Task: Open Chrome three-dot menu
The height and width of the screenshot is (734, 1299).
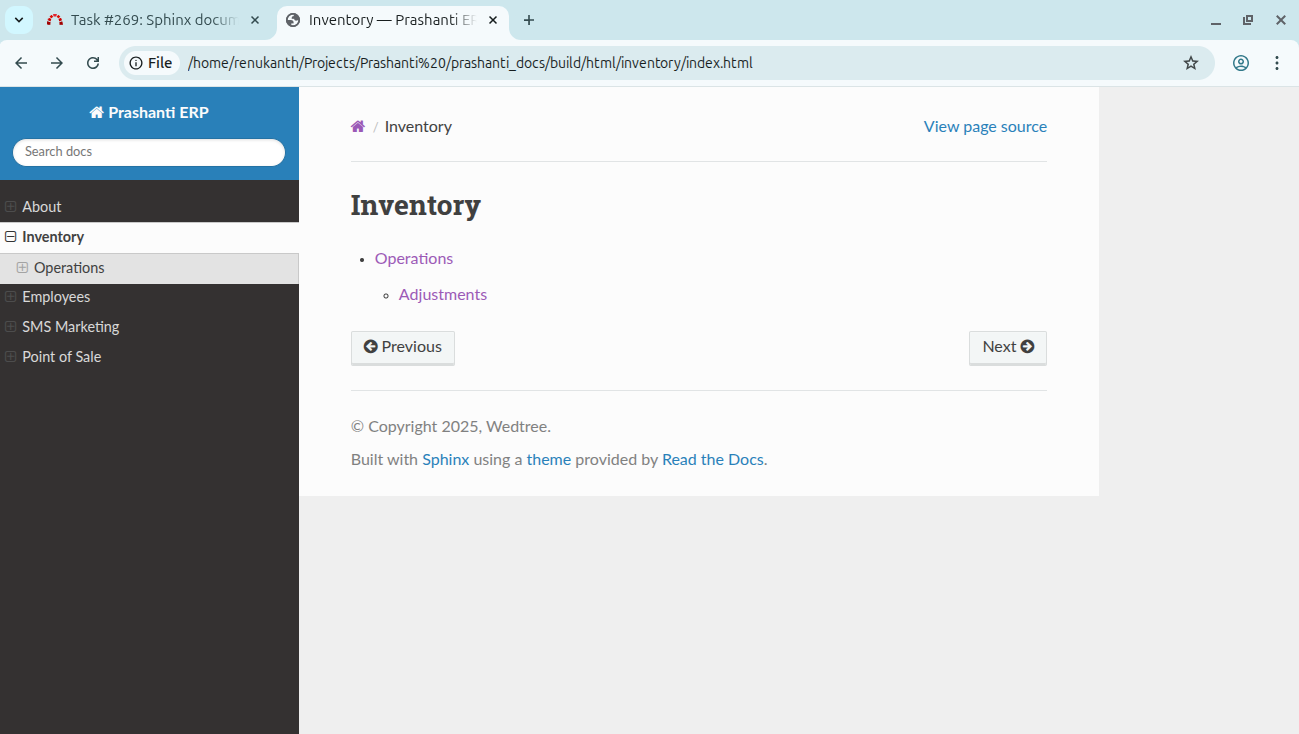Action: pyautogui.click(x=1277, y=63)
